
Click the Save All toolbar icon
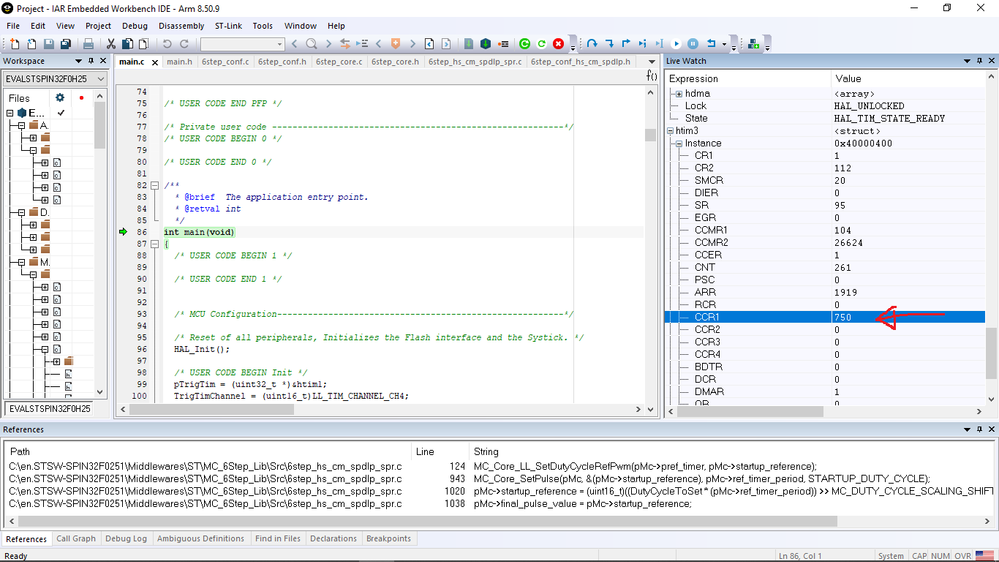[x=66, y=43]
